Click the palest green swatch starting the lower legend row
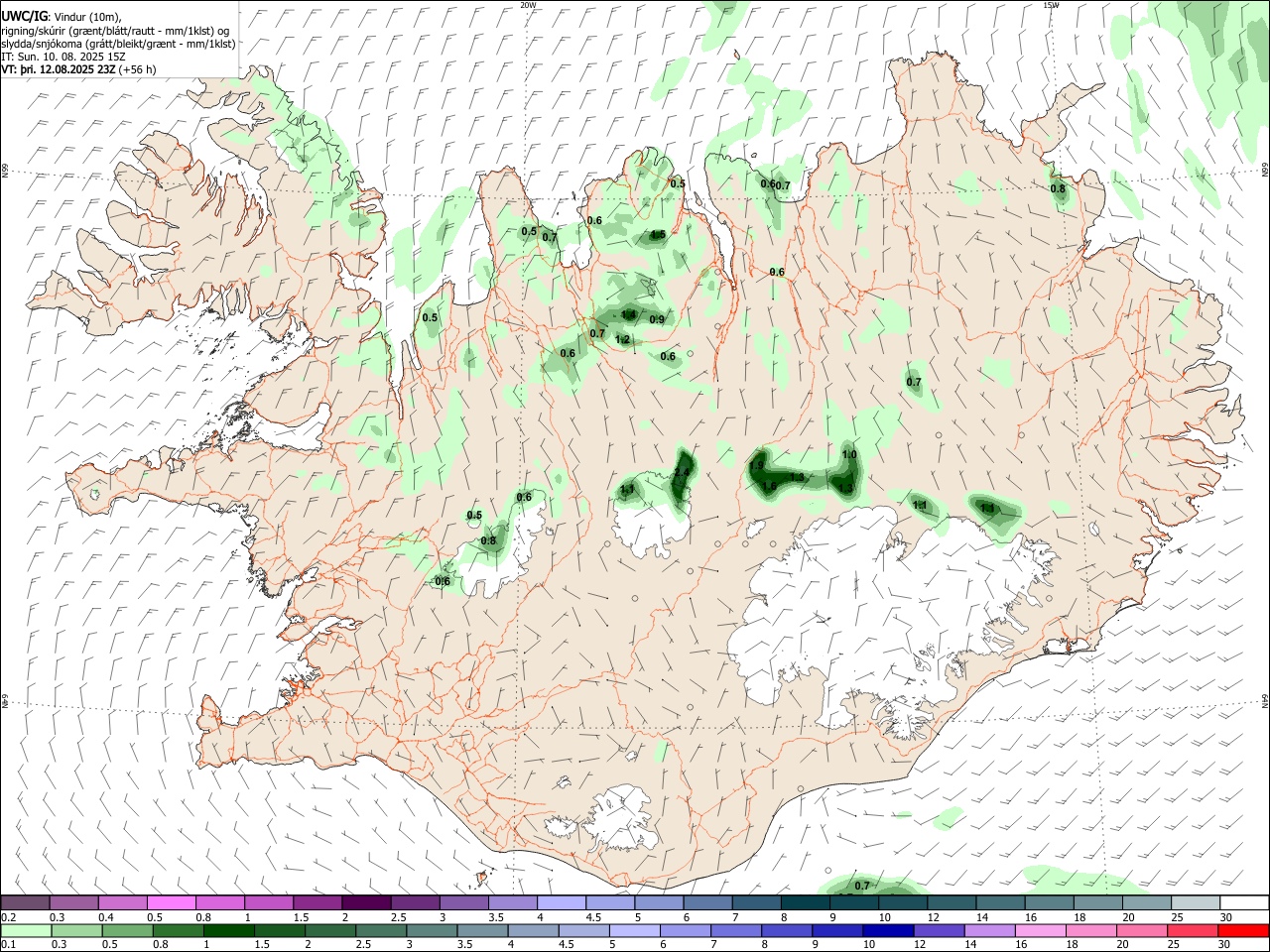1270x952 pixels. (26, 931)
